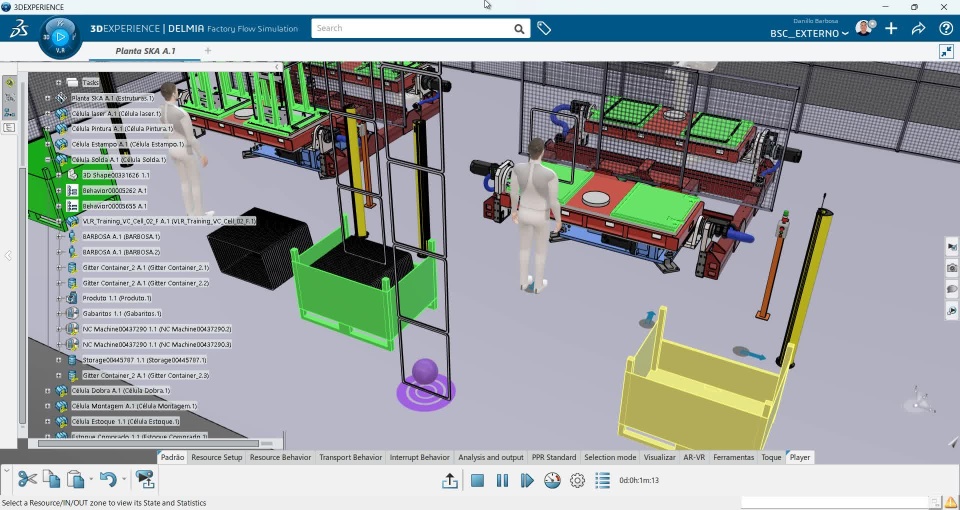Open the Toque tab
Image resolution: width=960 pixels, height=510 pixels.
[x=771, y=457]
